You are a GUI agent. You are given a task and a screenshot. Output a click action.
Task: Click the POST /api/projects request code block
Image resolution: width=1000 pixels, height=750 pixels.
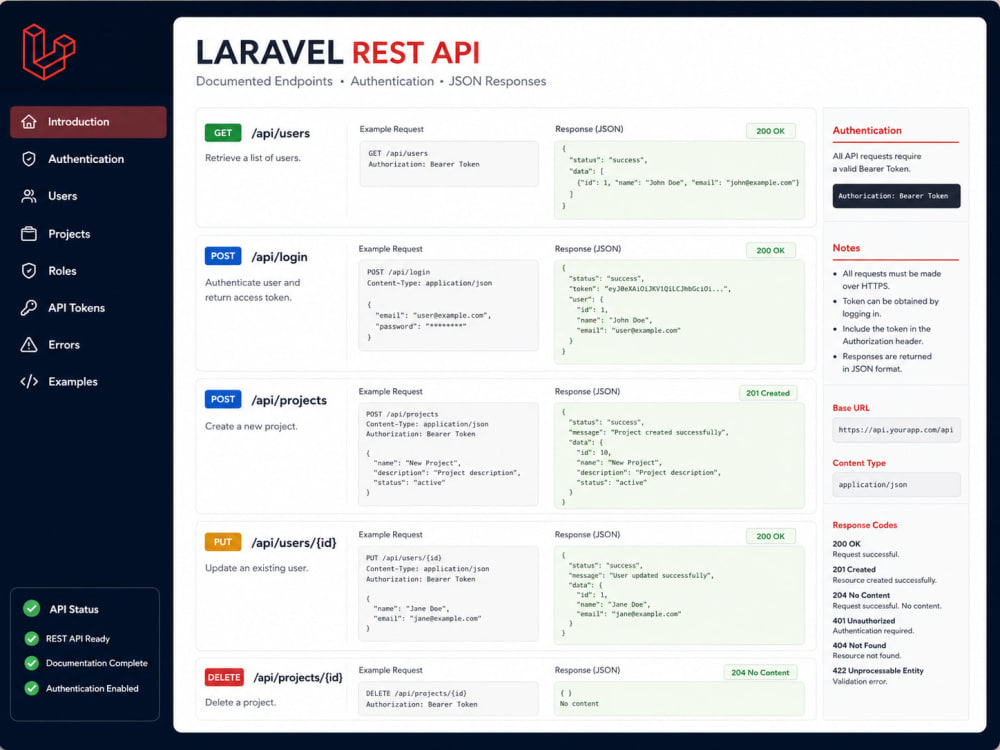[448, 454]
